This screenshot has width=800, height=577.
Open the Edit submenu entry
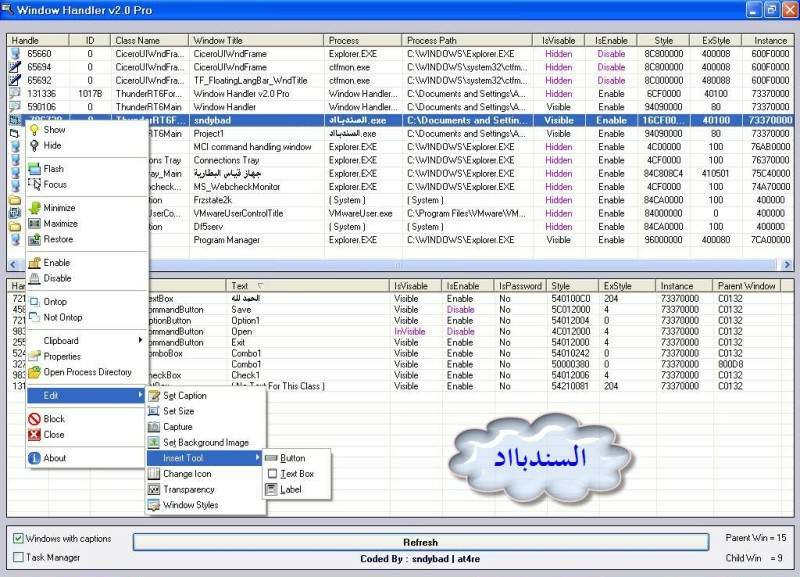pyautogui.click(x=86, y=395)
